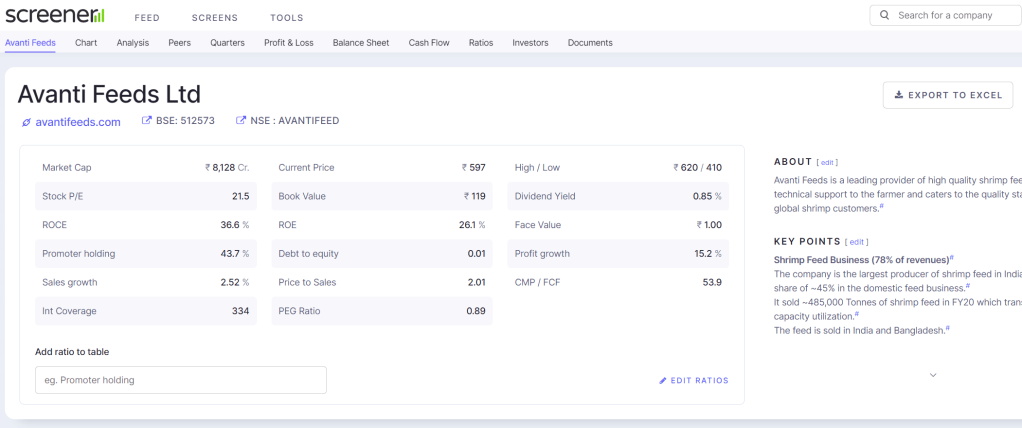
Task: Click the pencil icon for Edit Ratios
Action: click(662, 381)
